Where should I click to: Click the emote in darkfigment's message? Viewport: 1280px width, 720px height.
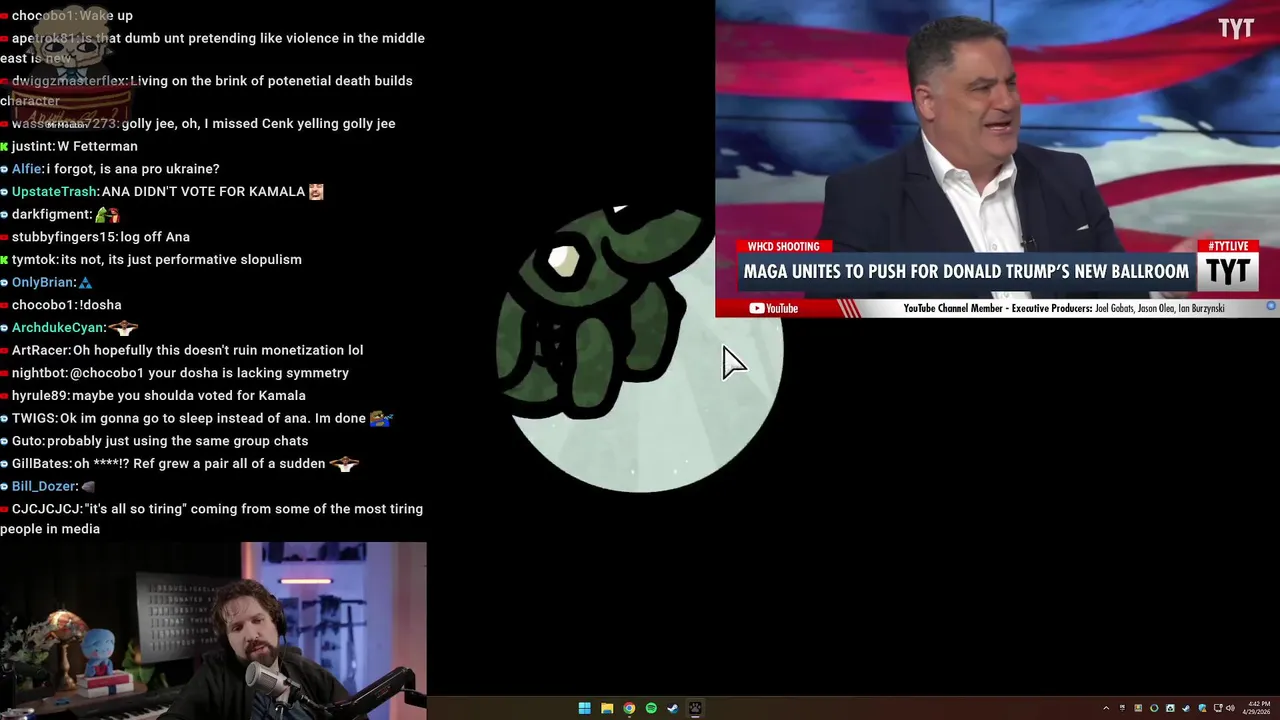coord(107,214)
